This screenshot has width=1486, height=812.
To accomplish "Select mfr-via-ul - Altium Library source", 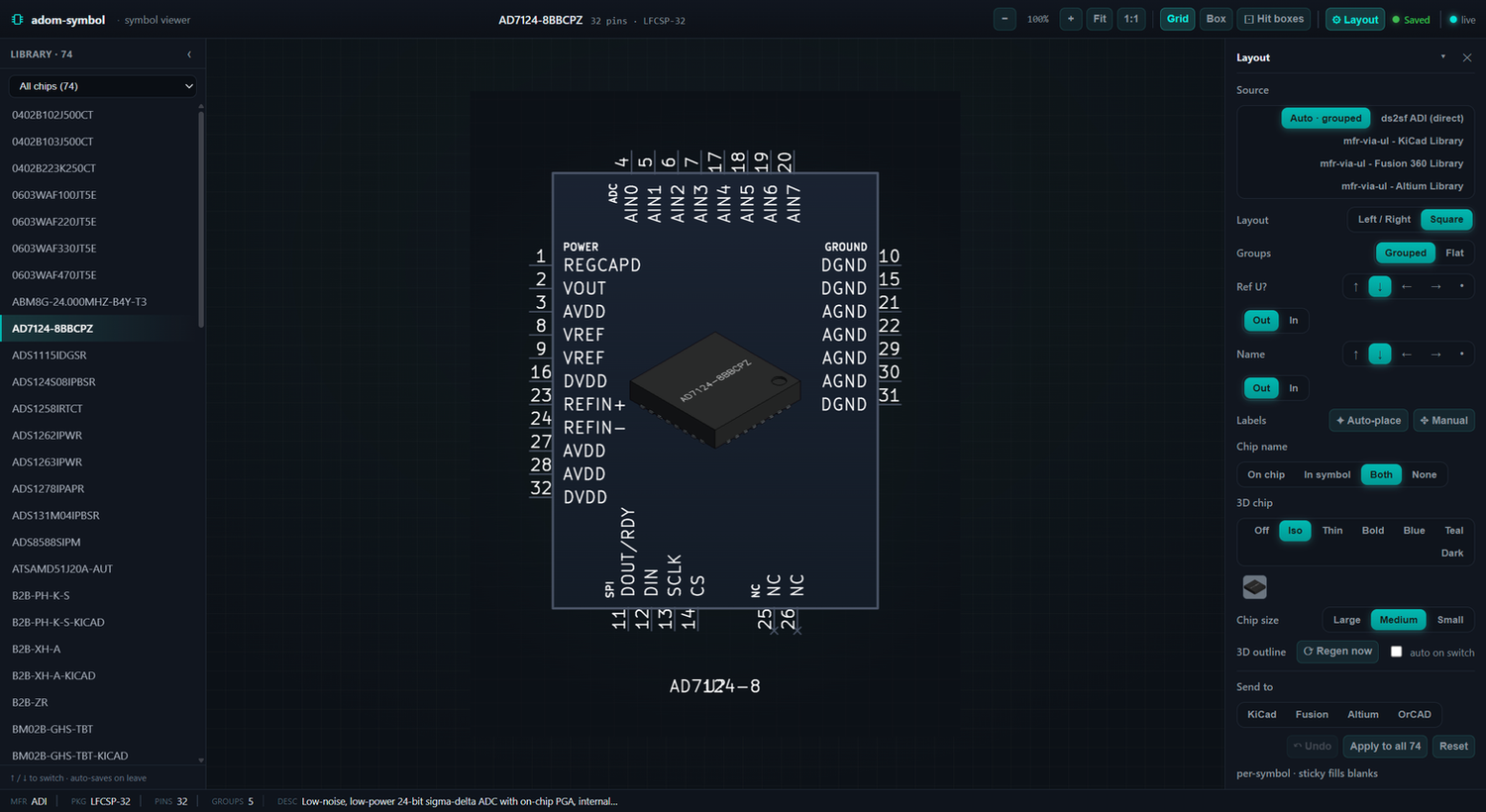I will pyautogui.click(x=1402, y=186).
